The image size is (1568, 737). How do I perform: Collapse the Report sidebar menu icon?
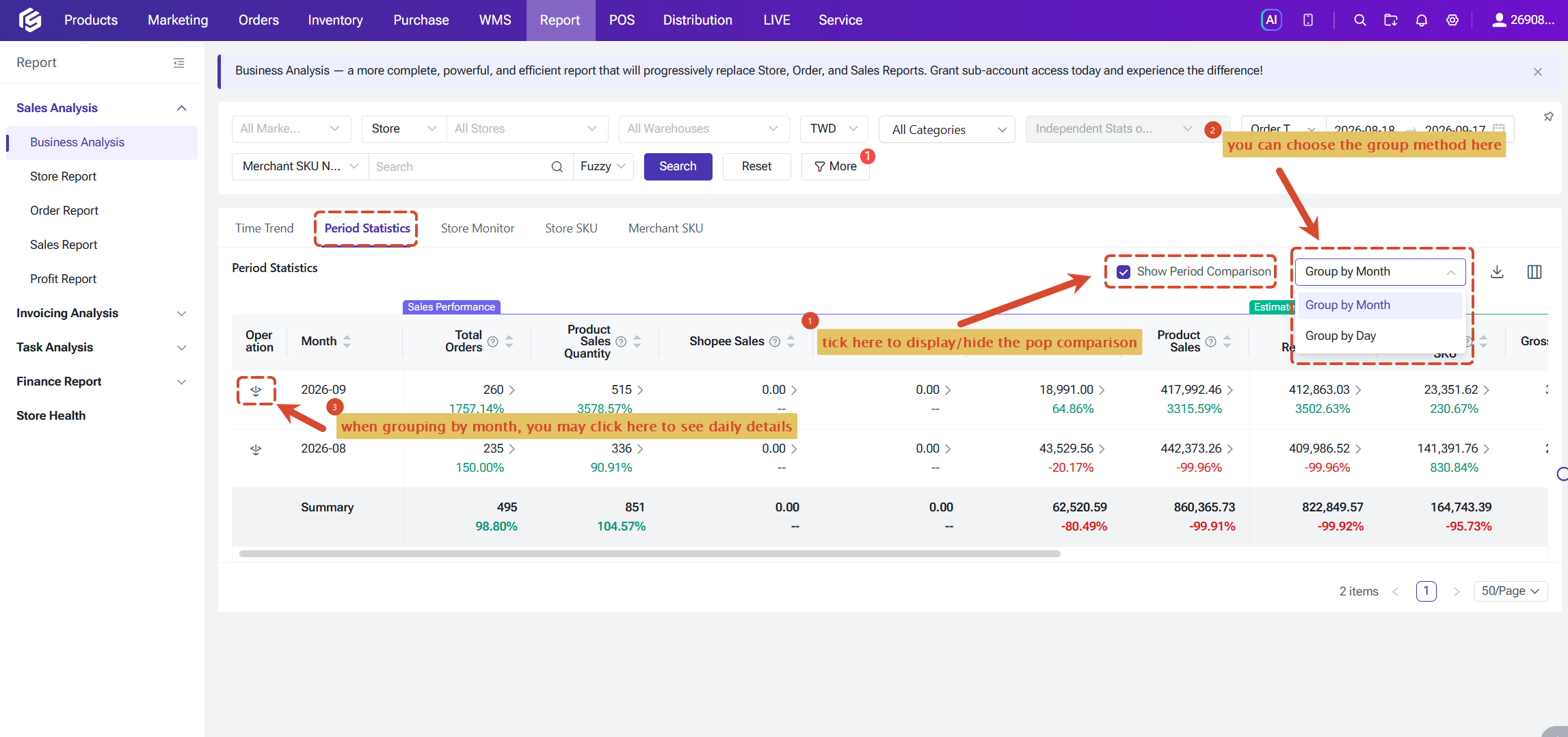(178, 63)
